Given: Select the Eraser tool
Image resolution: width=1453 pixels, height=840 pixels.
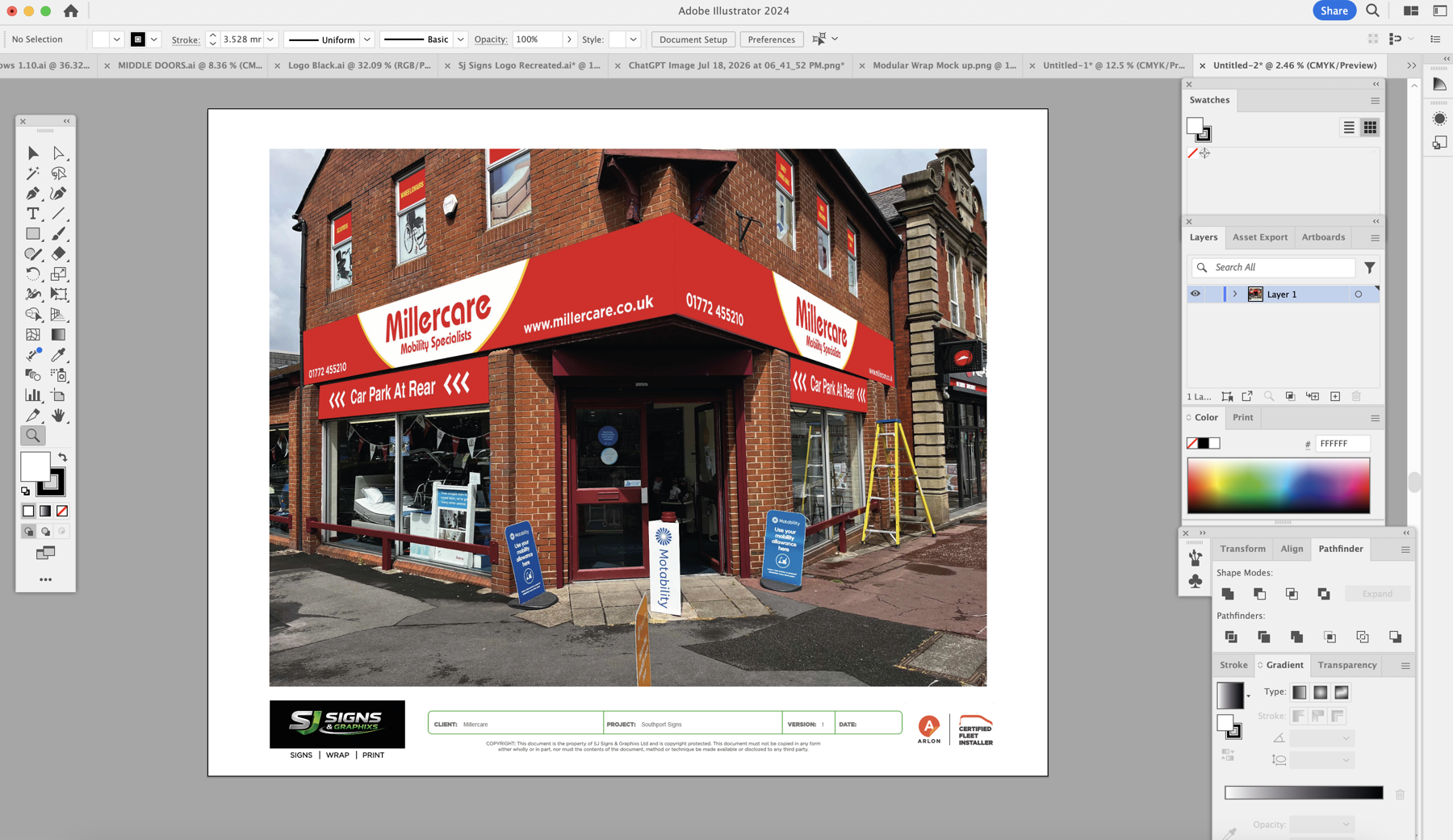Looking at the screenshot, I should [58, 254].
